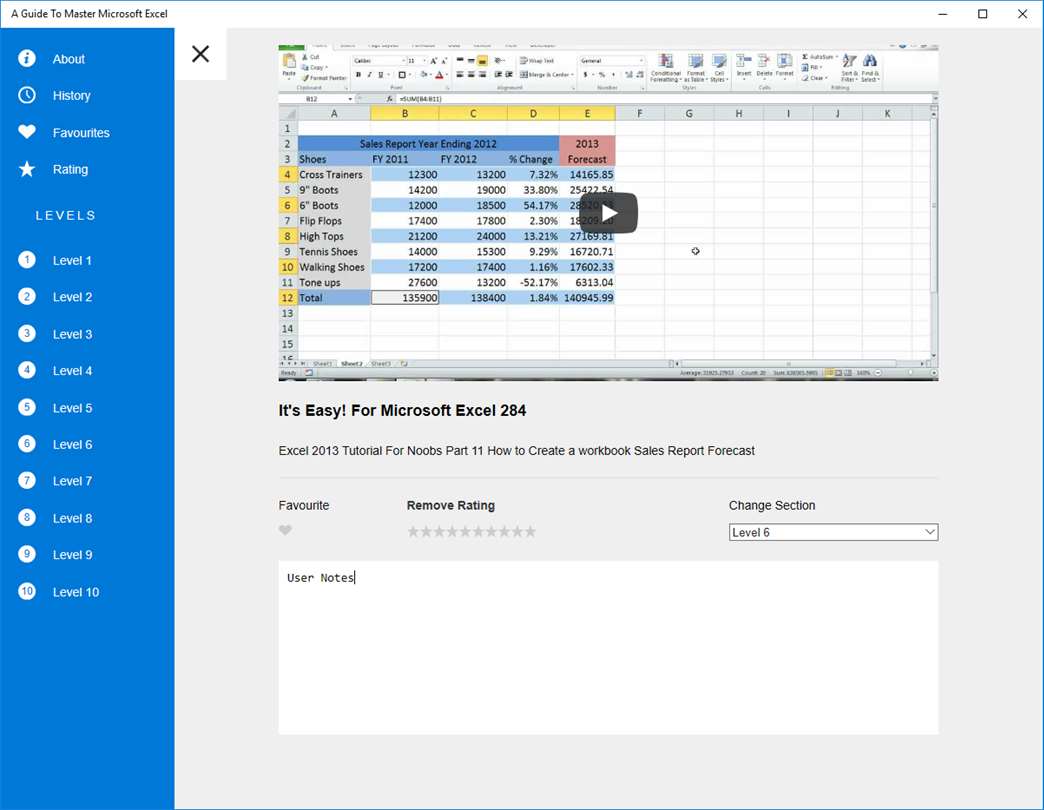Rate the video one star
Screen dimensions: 1044x810
point(413,531)
